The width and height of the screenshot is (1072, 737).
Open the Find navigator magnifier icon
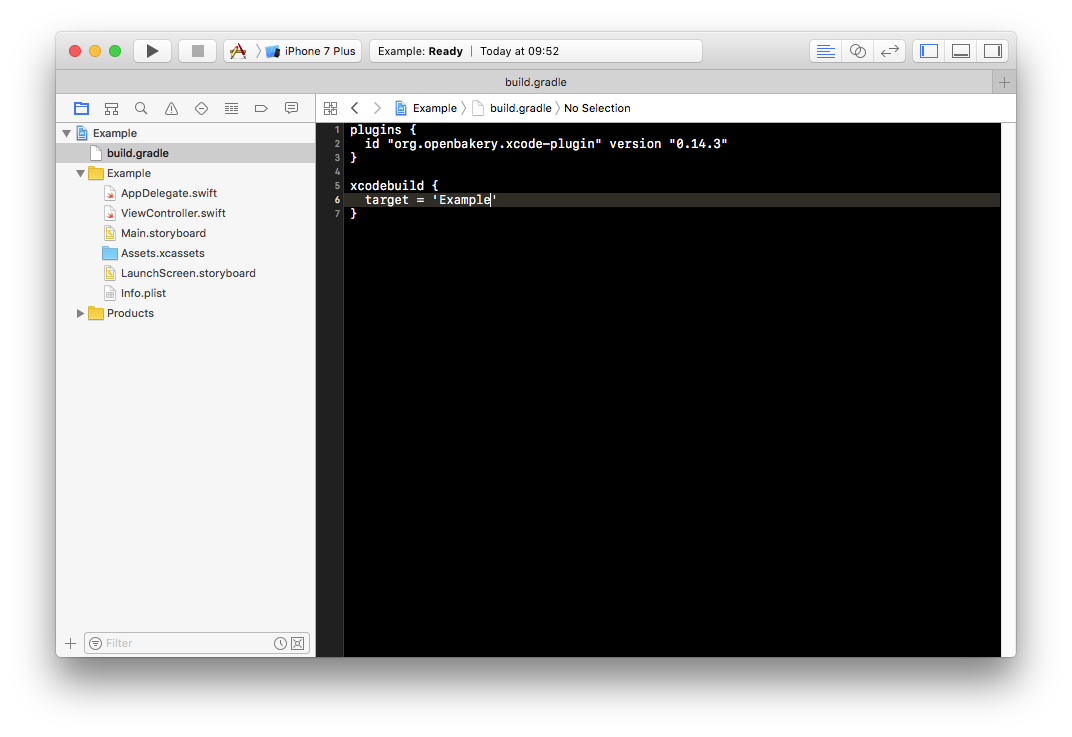click(x=141, y=108)
